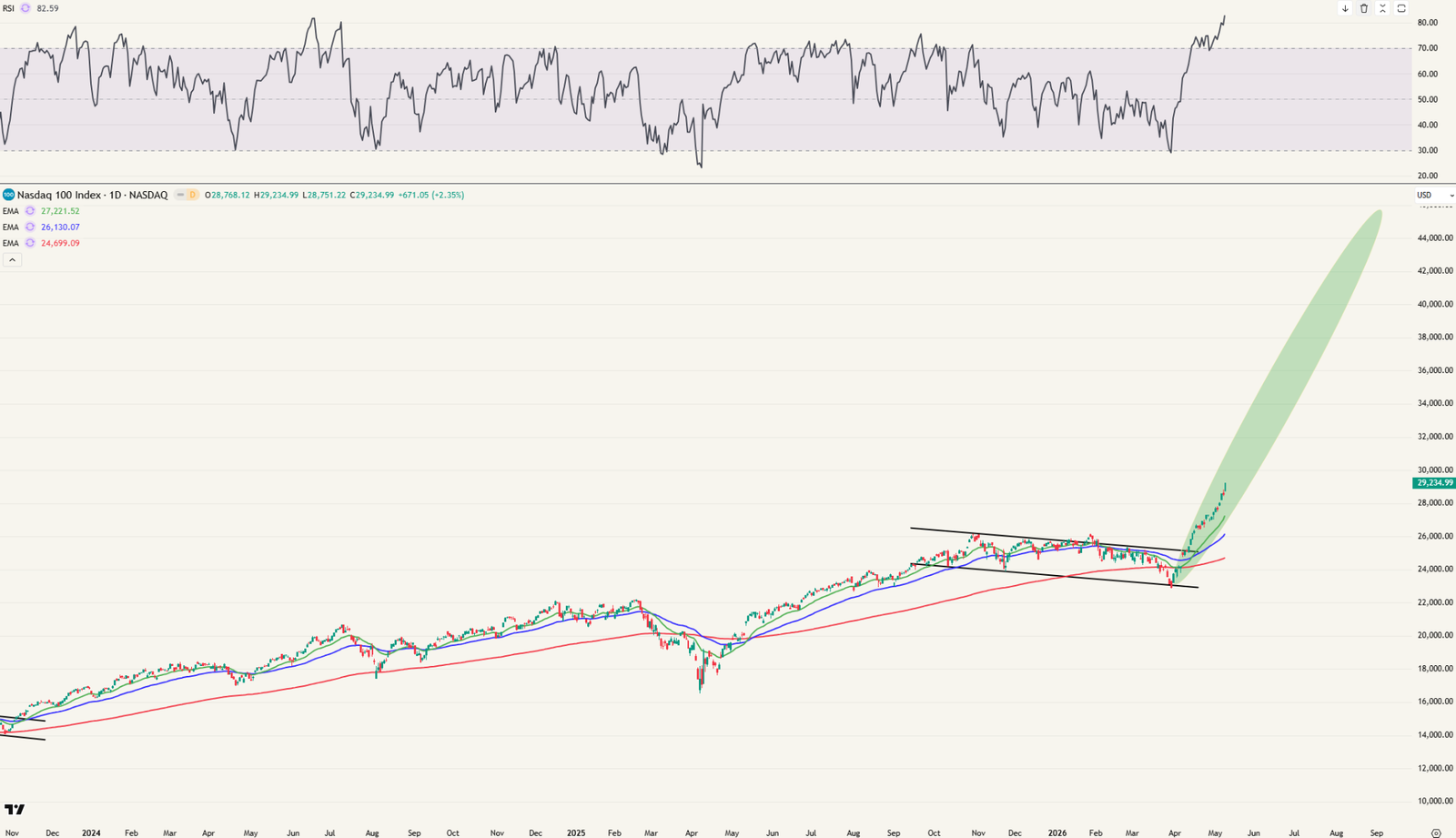Image resolution: width=1456 pixels, height=838 pixels.
Task: Click the 40,000.00 price axis label
Action: pyautogui.click(x=1435, y=304)
